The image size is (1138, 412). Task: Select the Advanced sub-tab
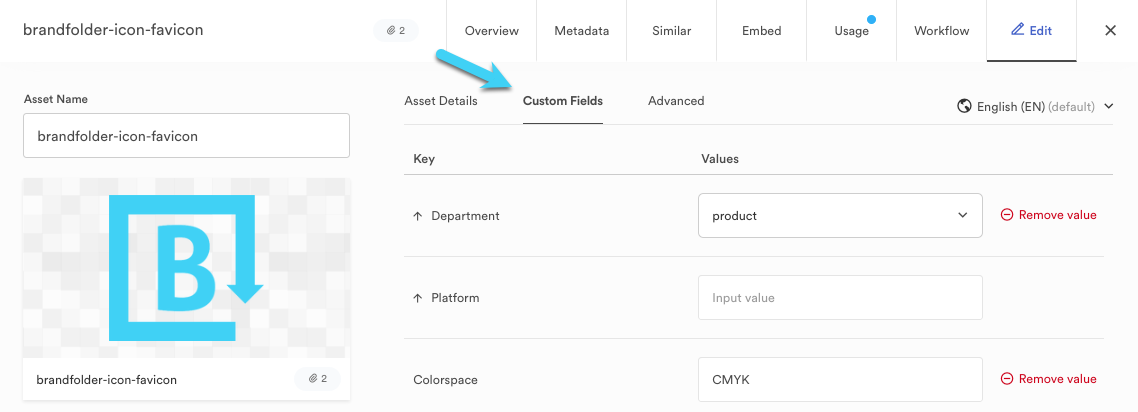(x=676, y=101)
